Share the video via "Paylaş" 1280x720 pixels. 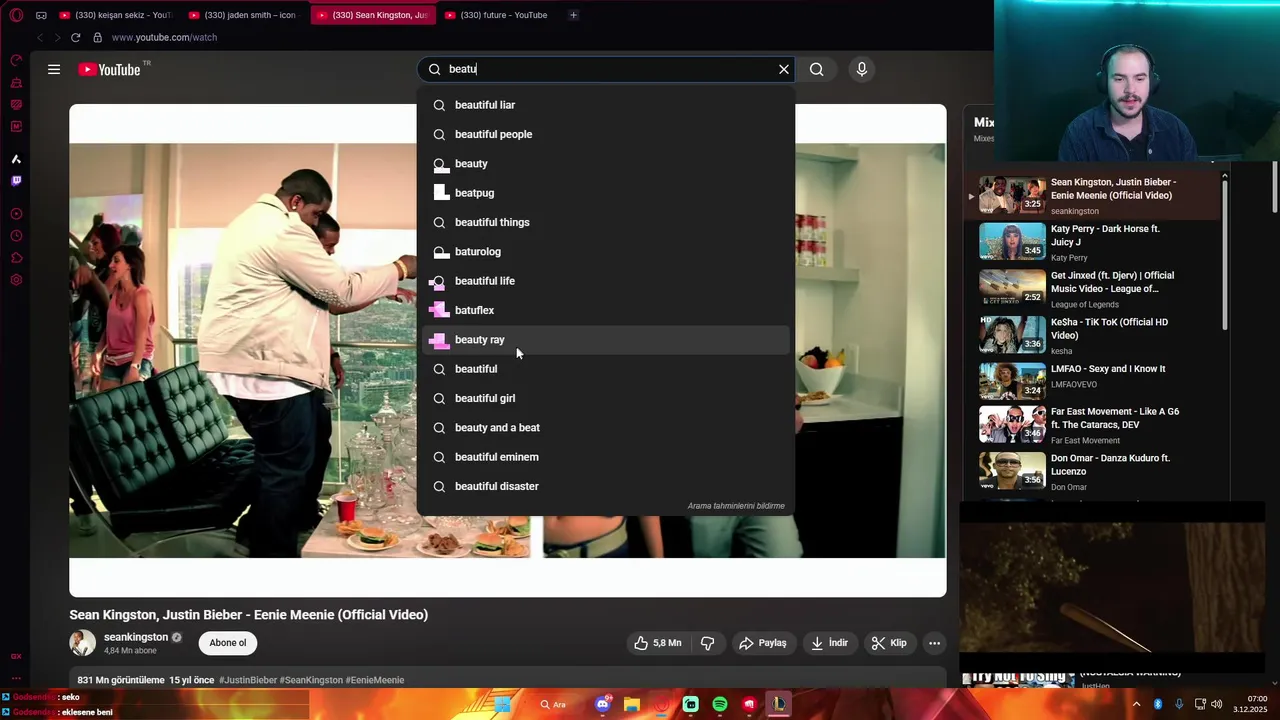point(762,643)
